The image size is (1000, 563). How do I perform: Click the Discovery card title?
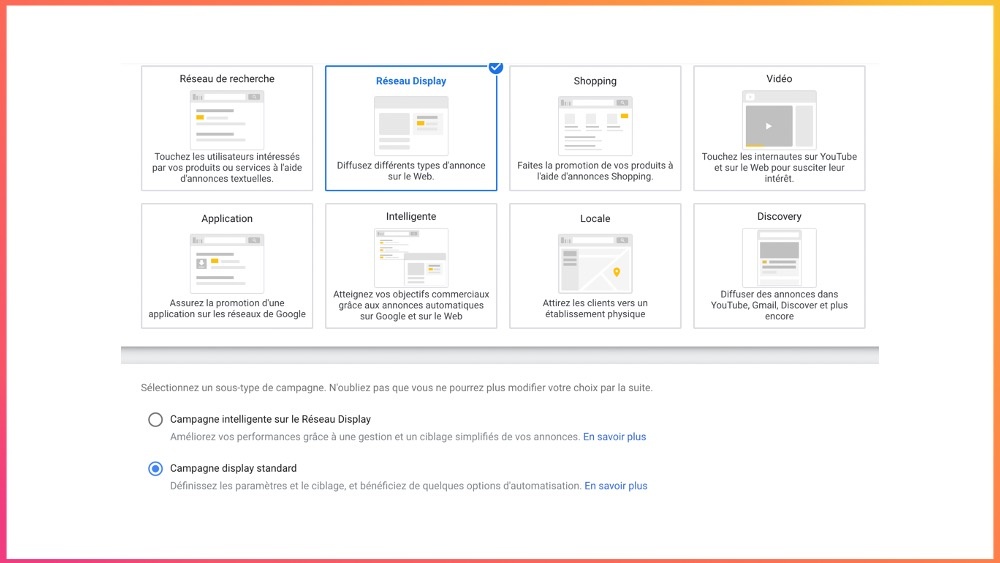tap(779, 217)
